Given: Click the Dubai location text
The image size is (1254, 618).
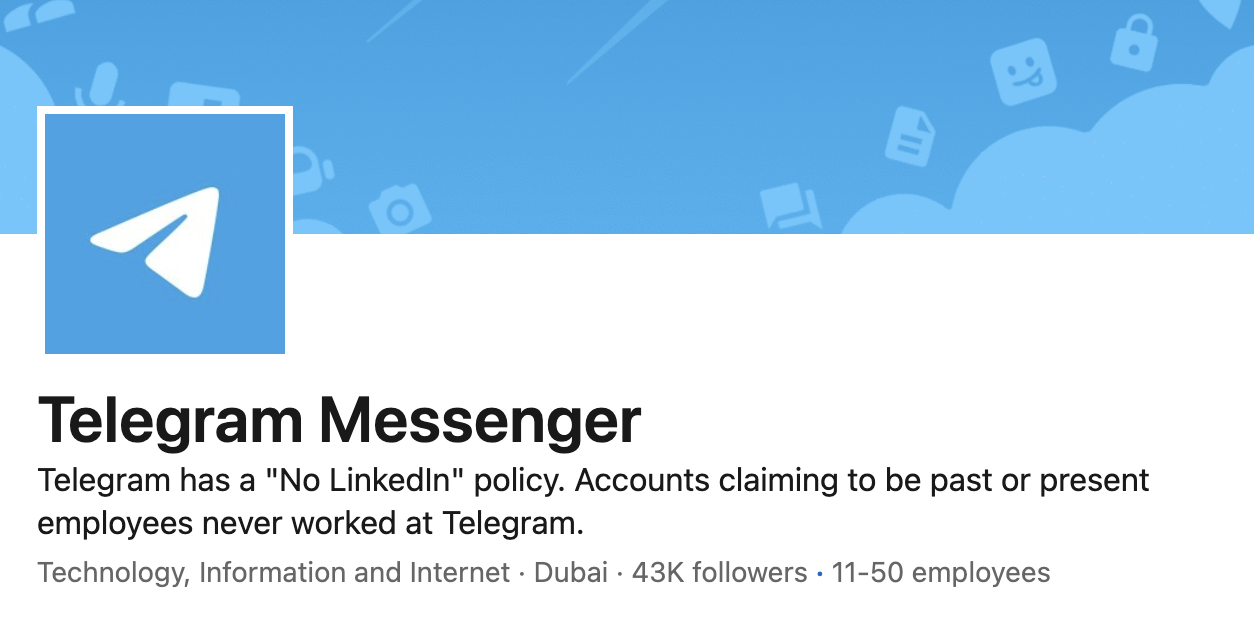Looking at the screenshot, I should coord(571,573).
